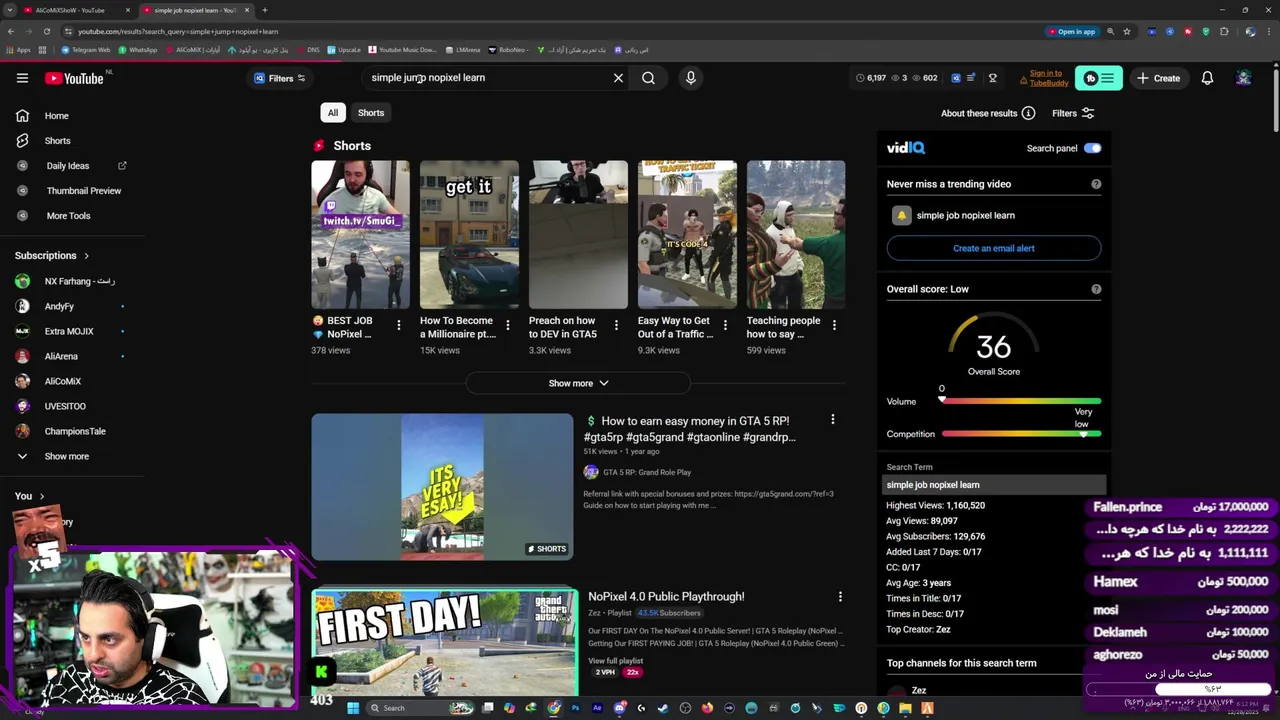Open NoPixel 4.0 Public Playthrough title

click(666, 597)
